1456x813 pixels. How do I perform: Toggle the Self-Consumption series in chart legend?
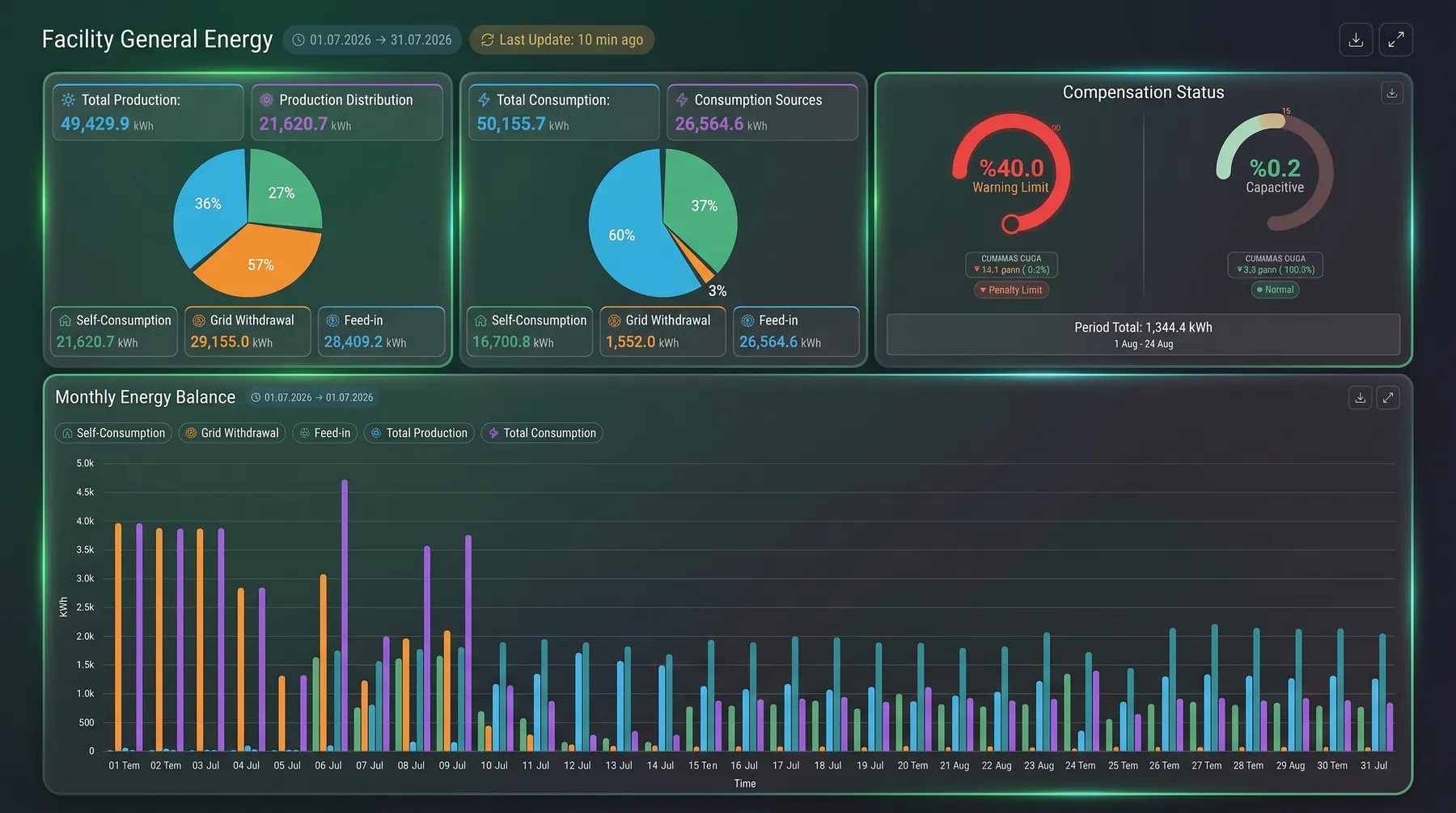click(113, 433)
